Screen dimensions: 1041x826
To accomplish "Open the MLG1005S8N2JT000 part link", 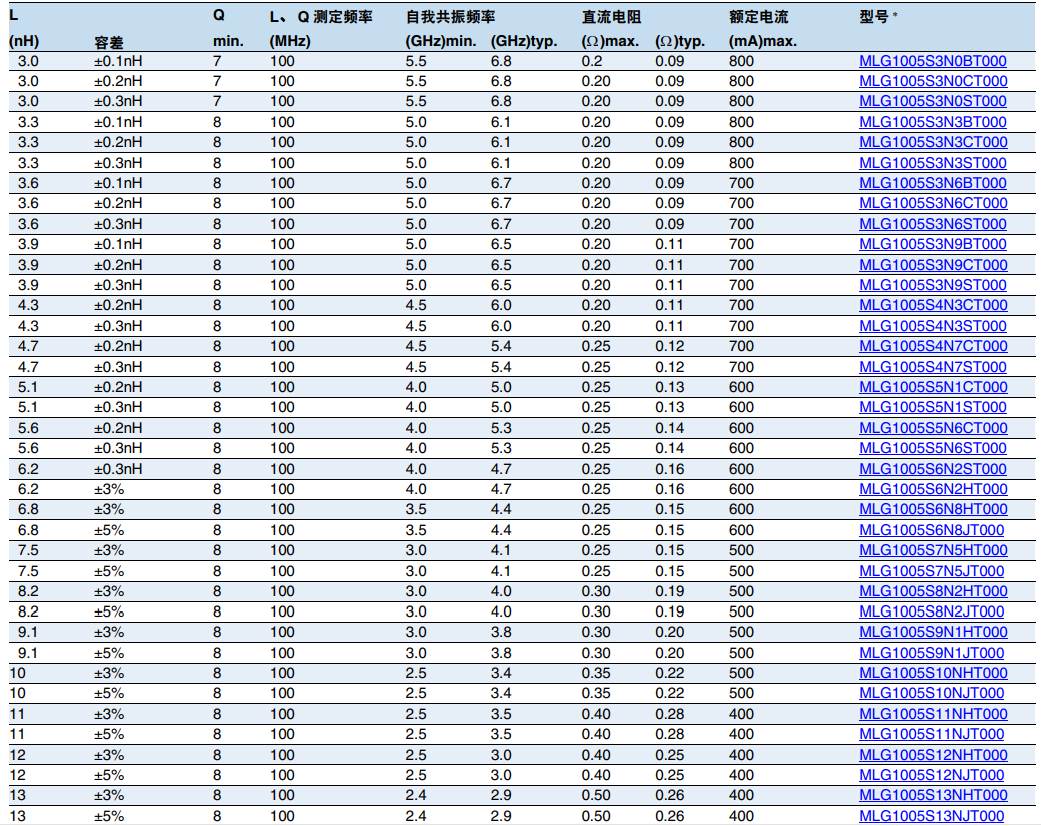I will pos(931,612).
